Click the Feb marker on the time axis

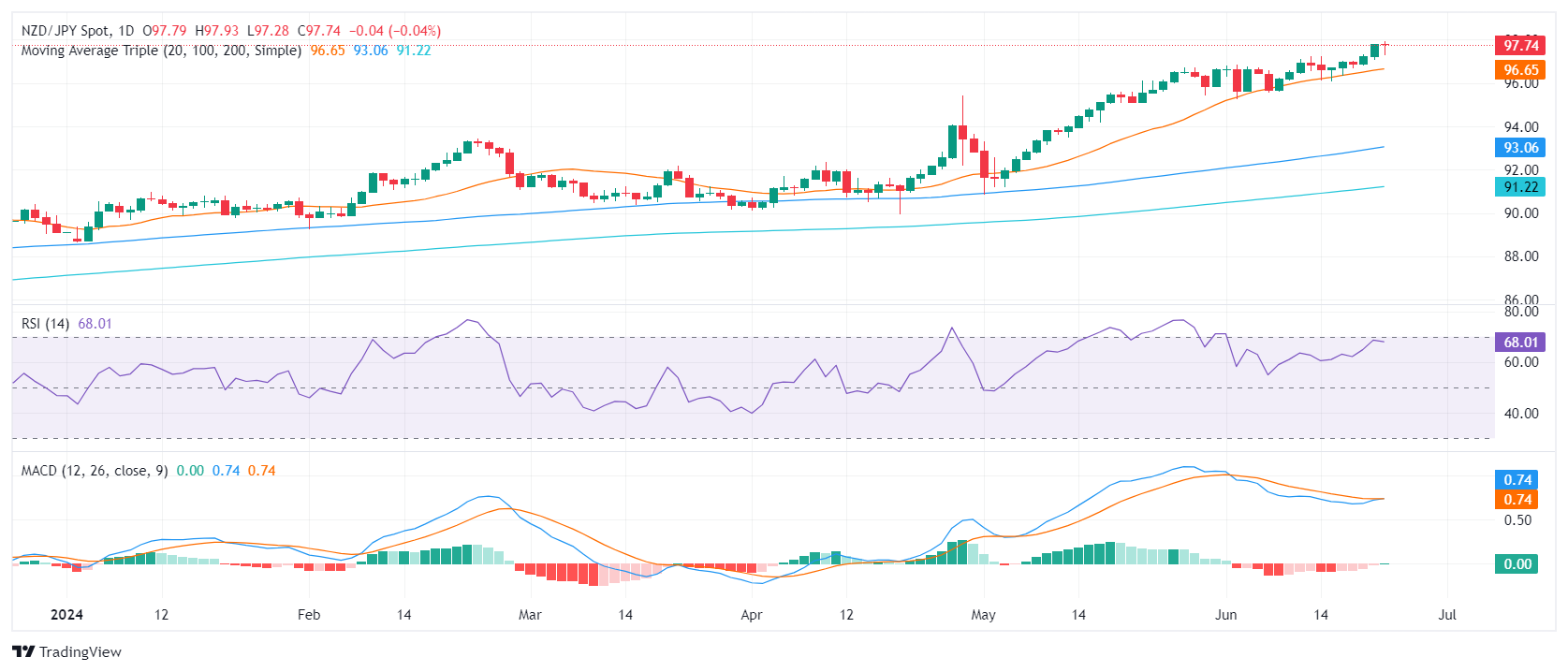309,615
